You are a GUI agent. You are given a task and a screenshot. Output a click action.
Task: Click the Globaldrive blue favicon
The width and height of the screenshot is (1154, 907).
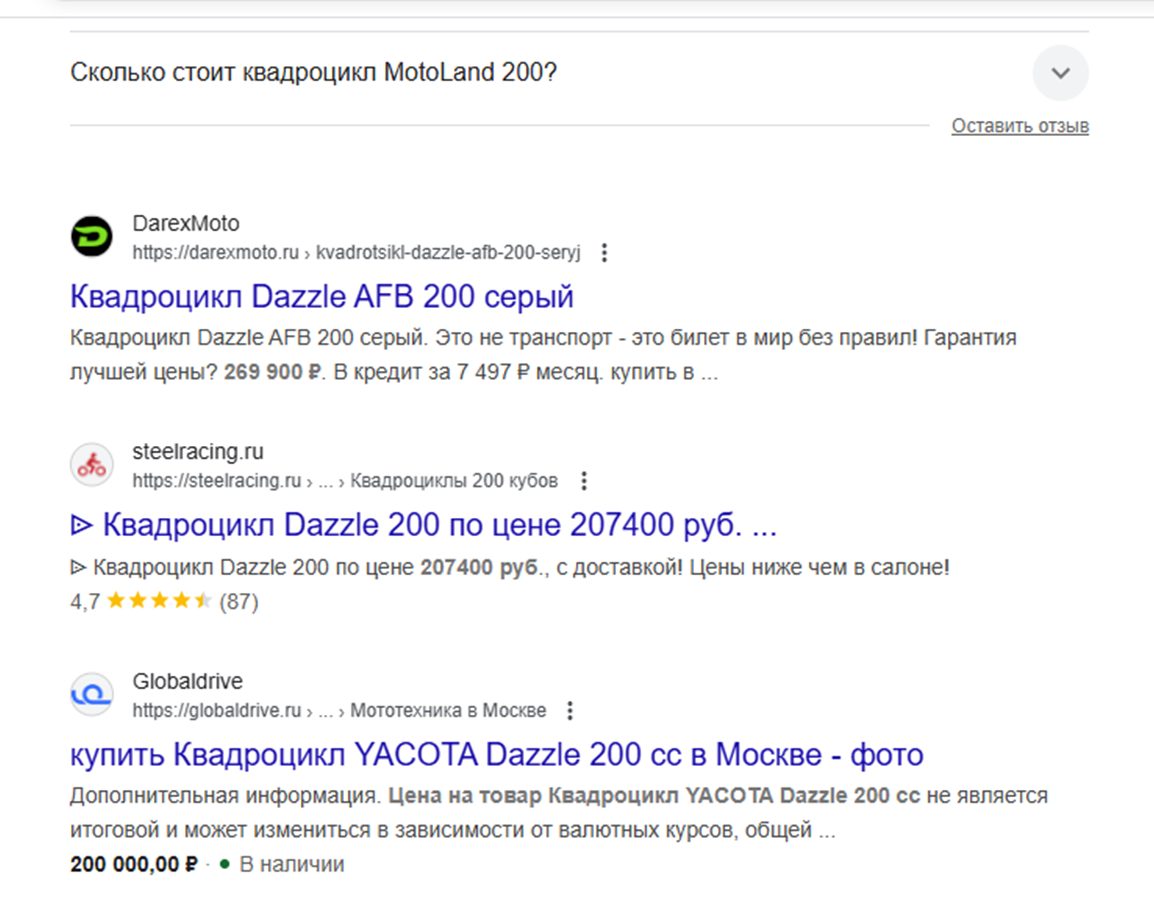pos(92,695)
